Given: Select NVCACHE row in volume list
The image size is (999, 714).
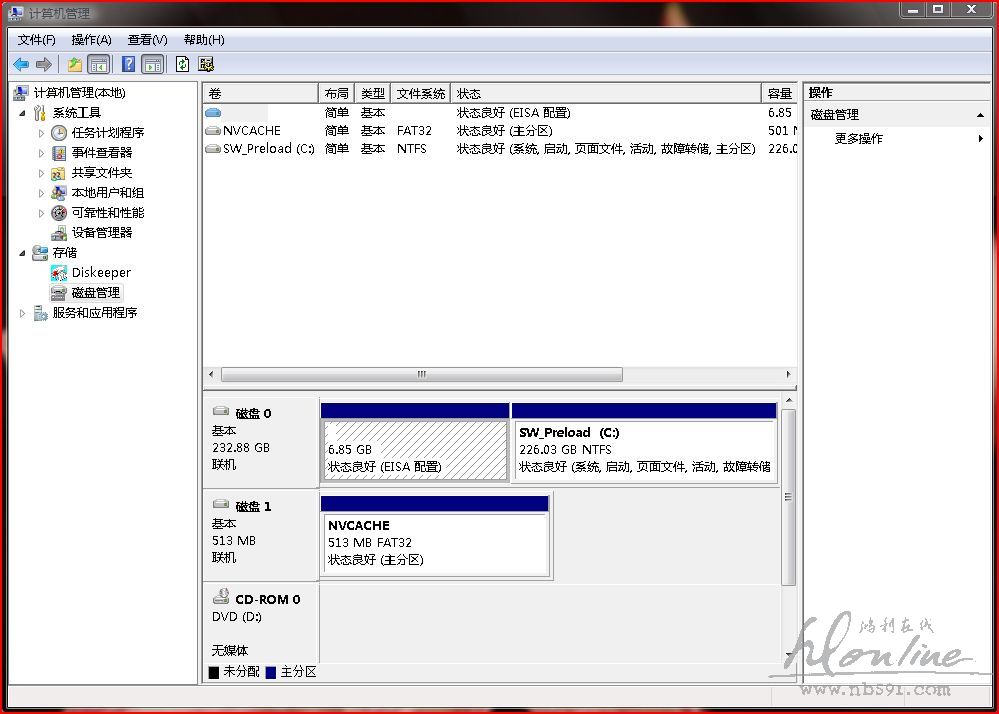Looking at the screenshot, I should (251, 131).
